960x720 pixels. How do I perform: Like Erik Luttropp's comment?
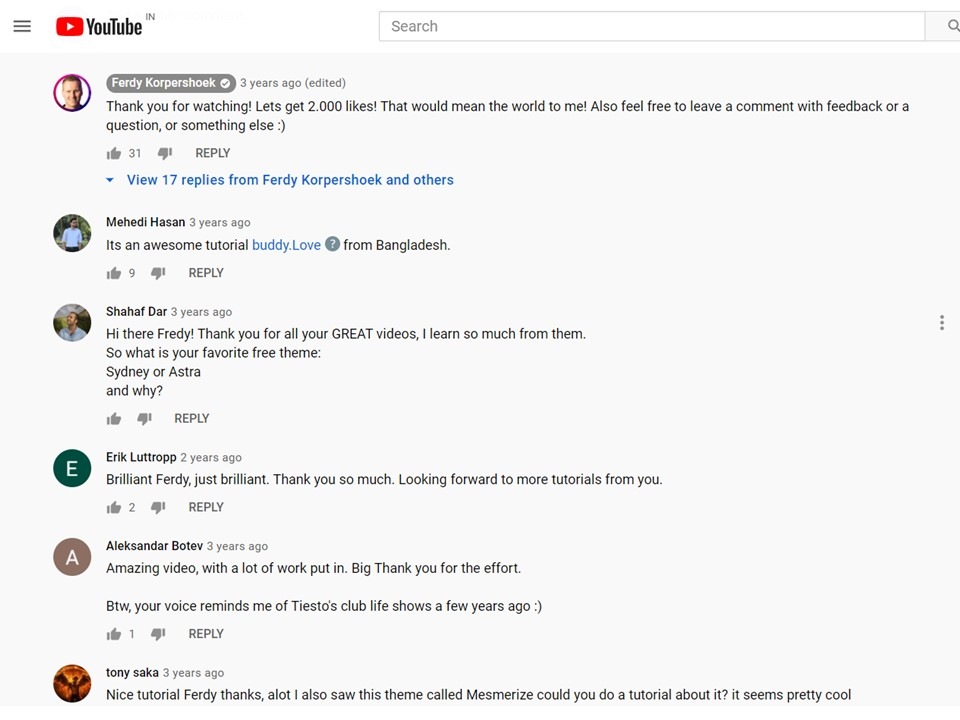pos(114,508)
